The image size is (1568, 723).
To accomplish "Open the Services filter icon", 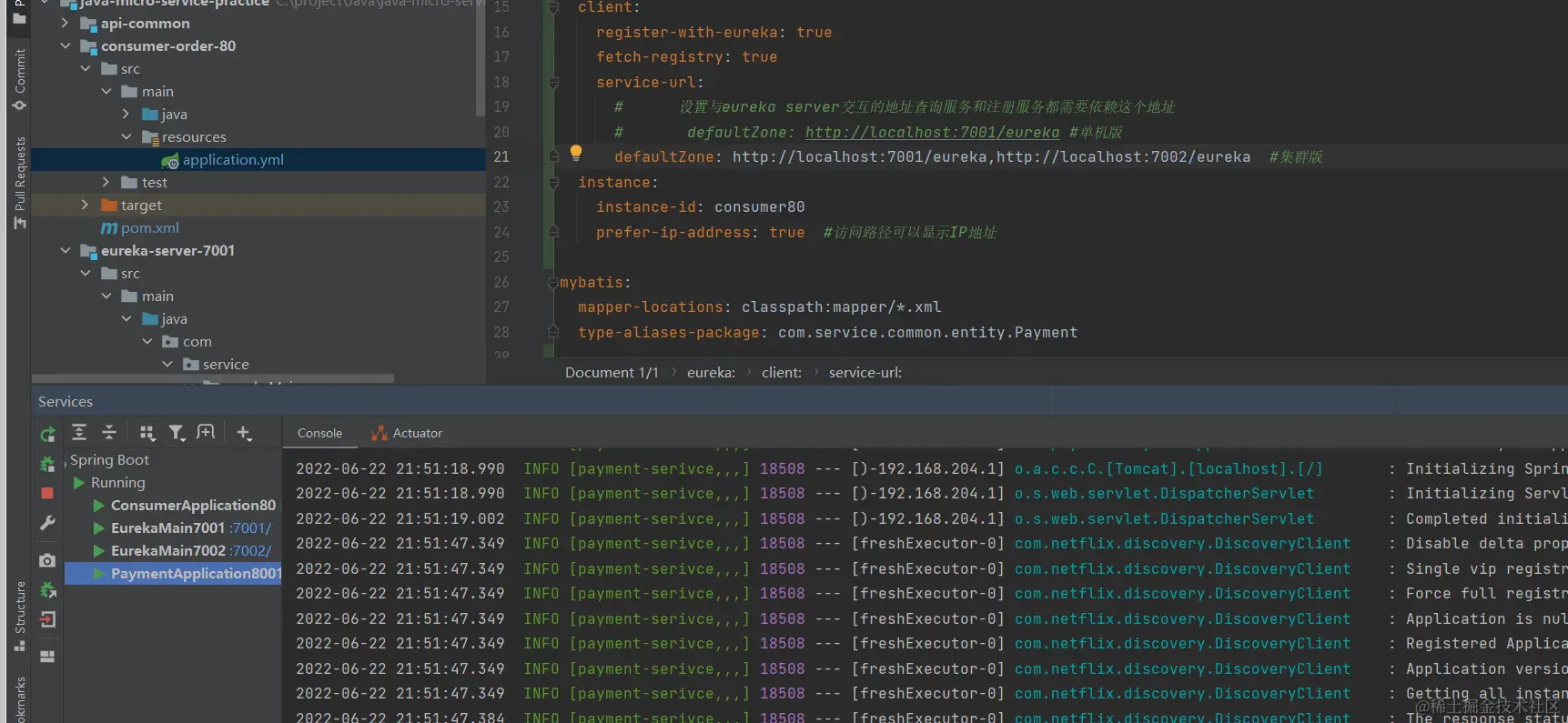I will coord(177,433).
